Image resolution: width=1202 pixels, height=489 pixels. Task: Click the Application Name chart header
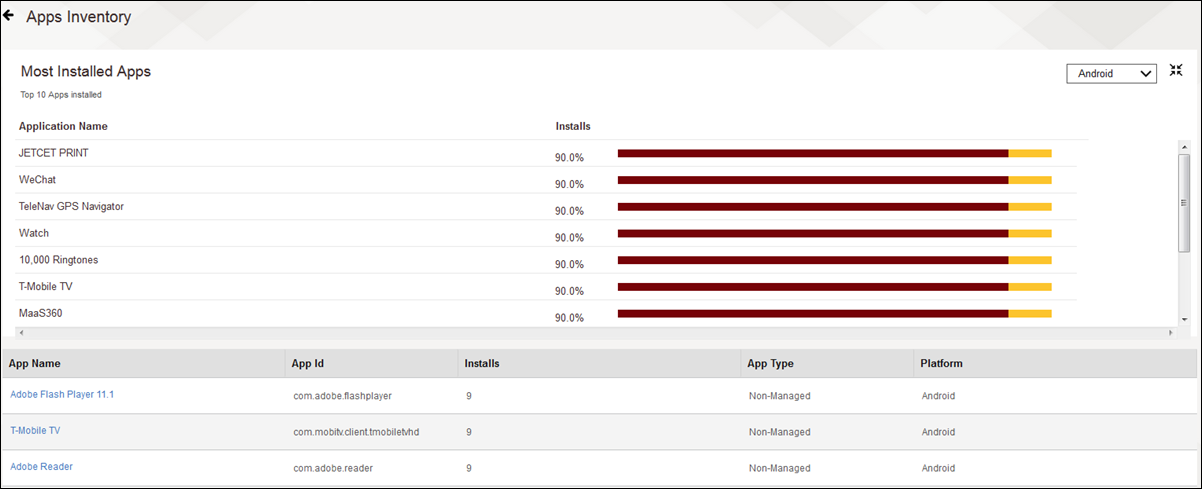[63, 126]
